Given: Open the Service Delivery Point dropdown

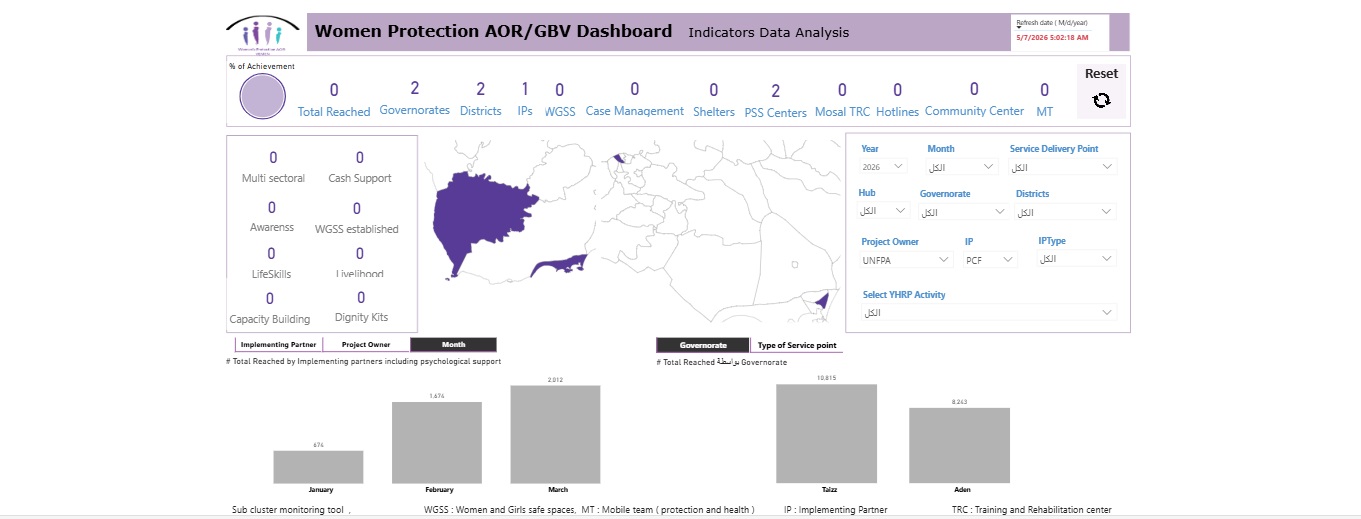Looking at the screenshot, I should click(x=1063, y=167).
